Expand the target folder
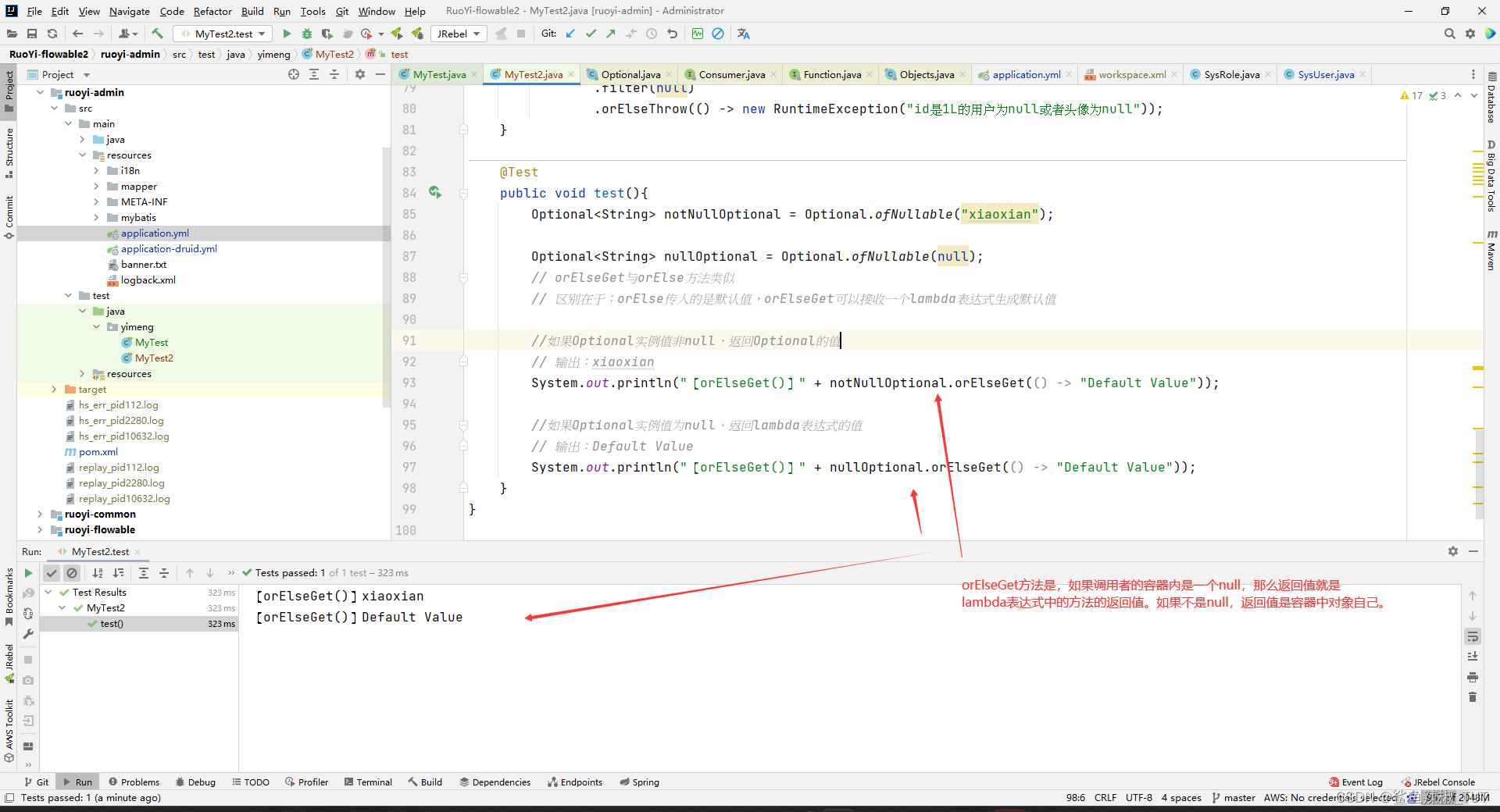 54,389
